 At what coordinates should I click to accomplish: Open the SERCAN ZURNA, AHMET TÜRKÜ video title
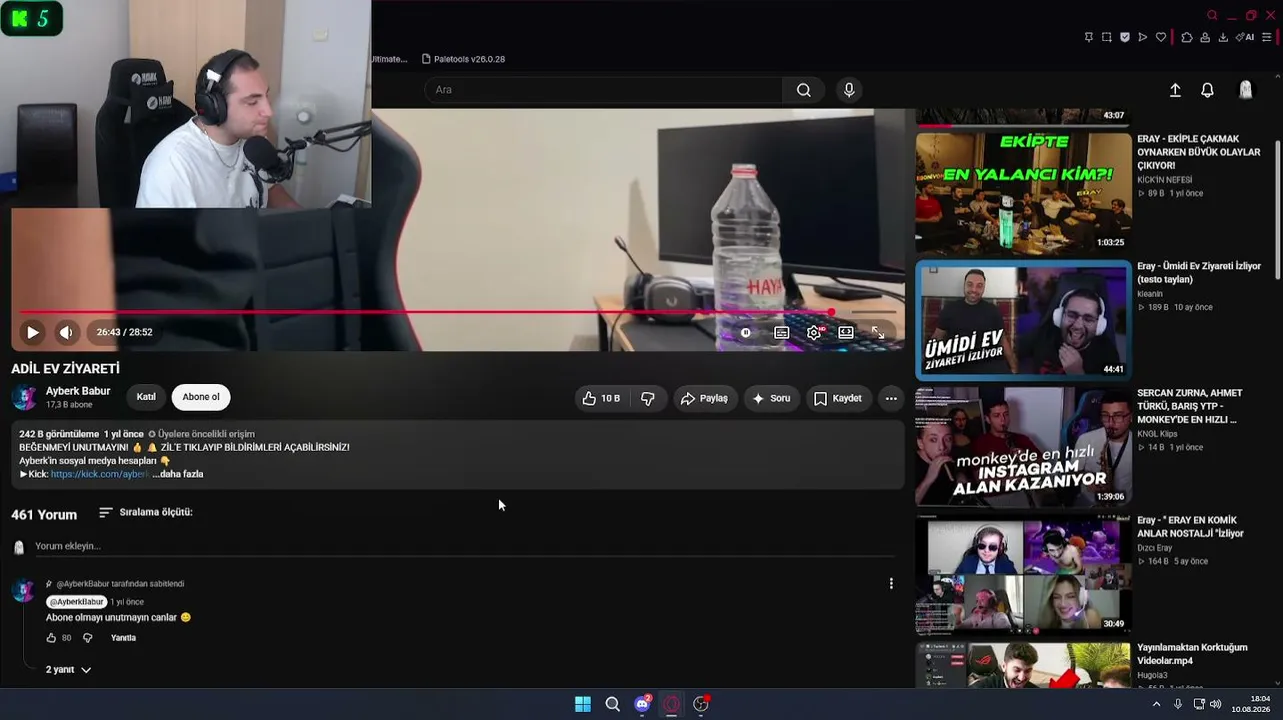1190,406
